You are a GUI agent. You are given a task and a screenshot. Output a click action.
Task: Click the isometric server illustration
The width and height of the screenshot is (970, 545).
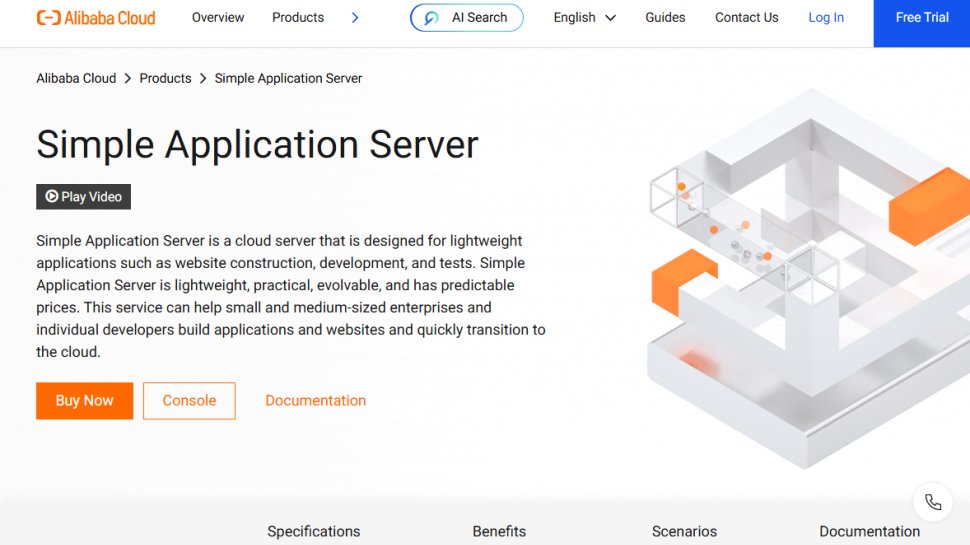[807, 278]
